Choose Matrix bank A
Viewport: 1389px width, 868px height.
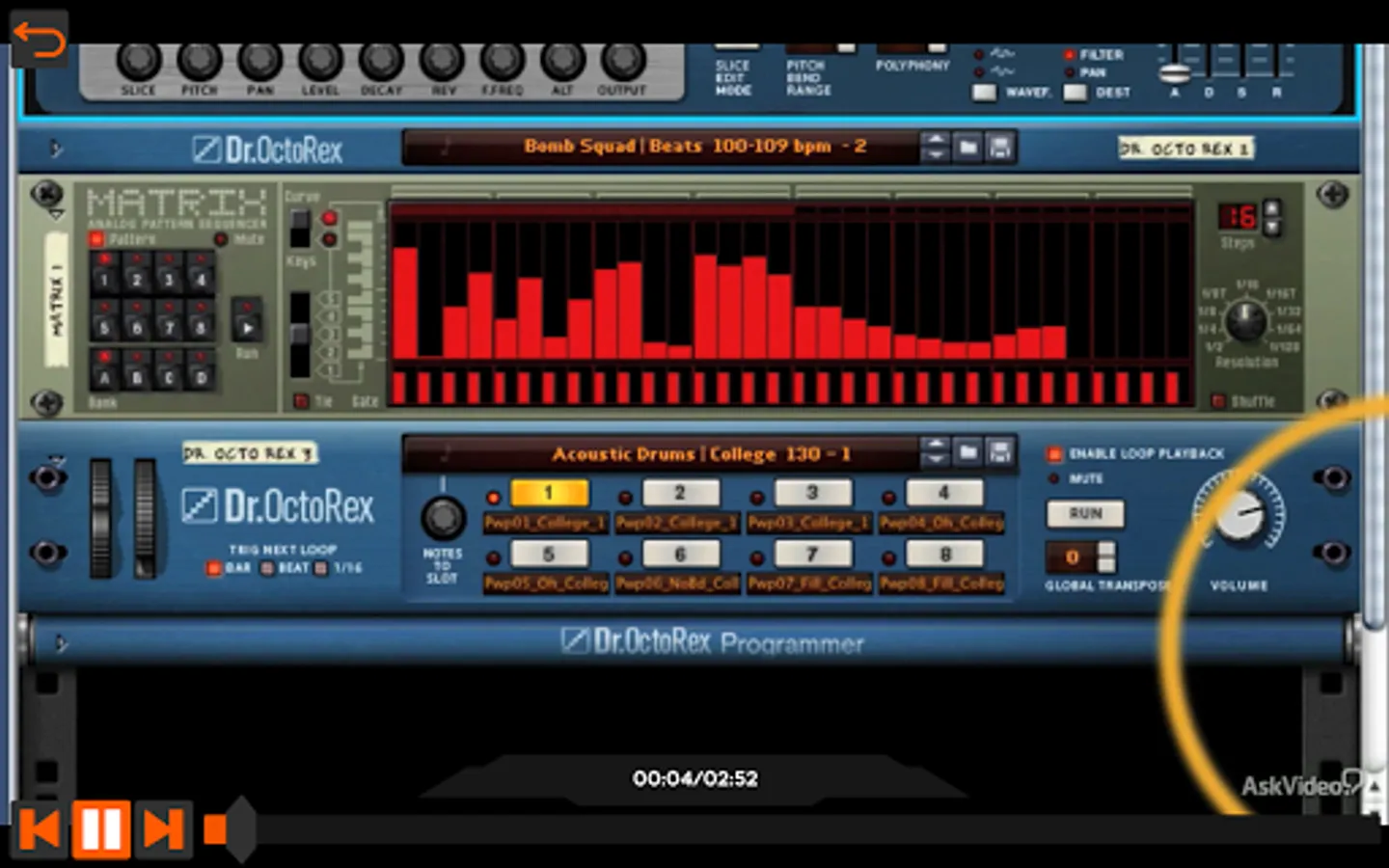105,370
